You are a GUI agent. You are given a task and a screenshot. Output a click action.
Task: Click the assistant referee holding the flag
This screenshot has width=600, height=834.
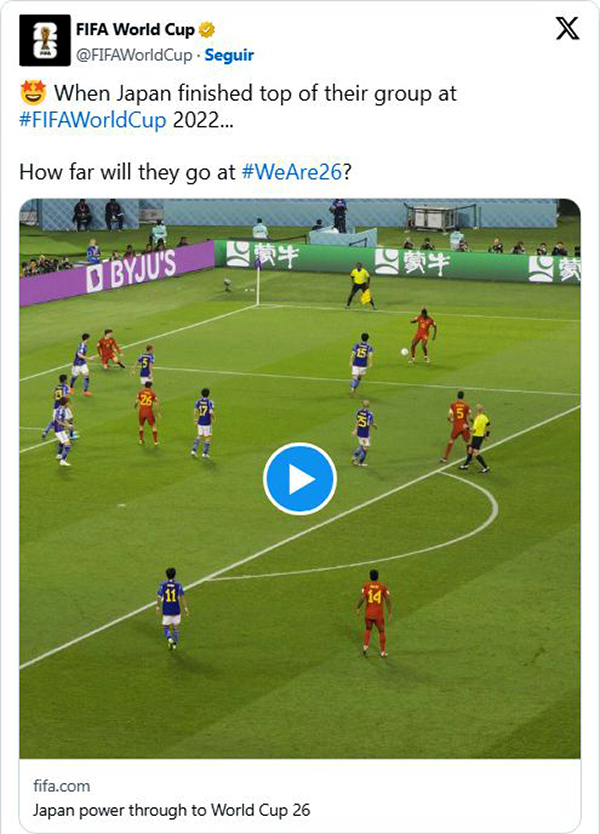(x=361, y=286)
